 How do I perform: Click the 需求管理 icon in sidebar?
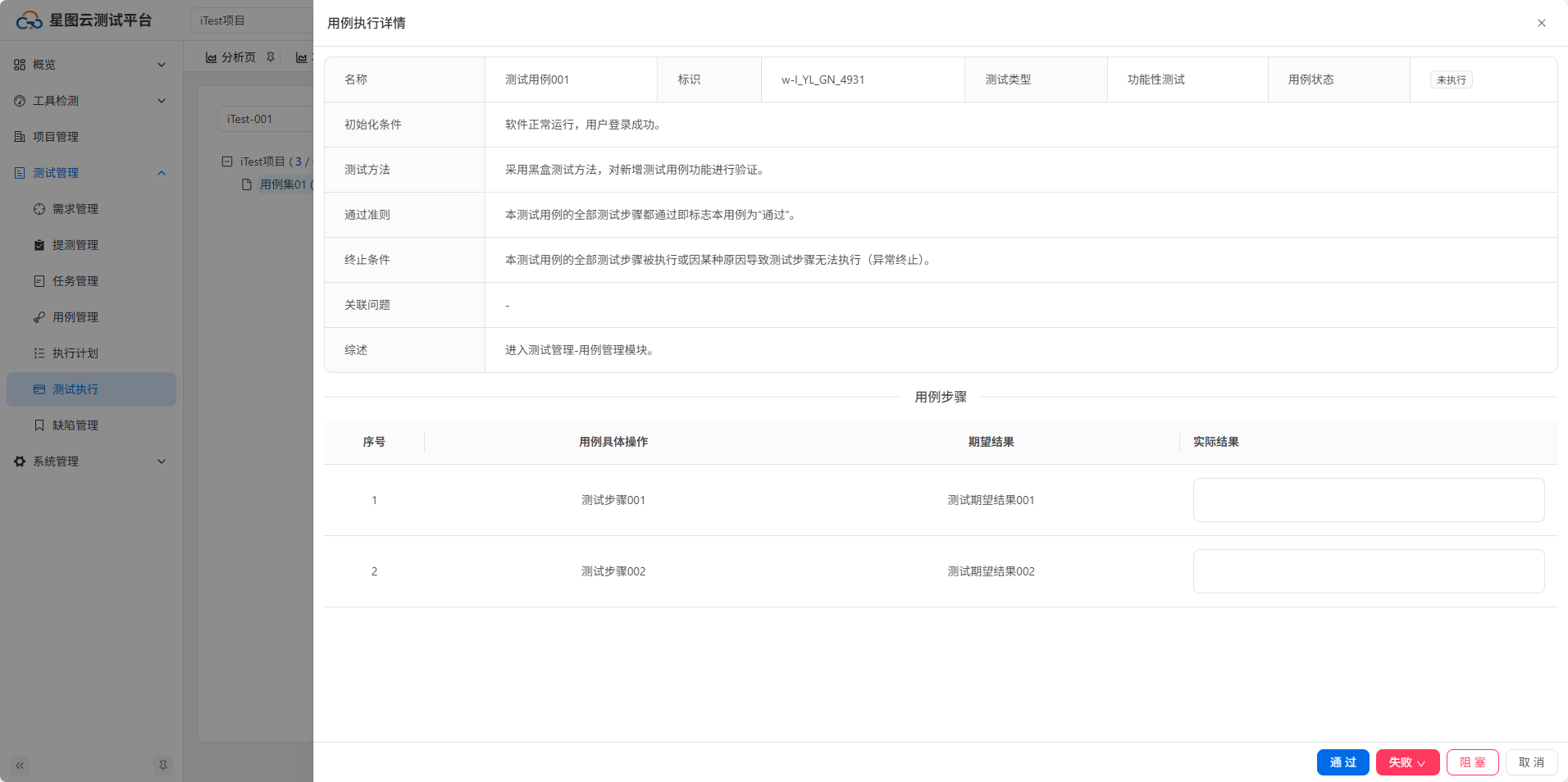pos(39,209)
